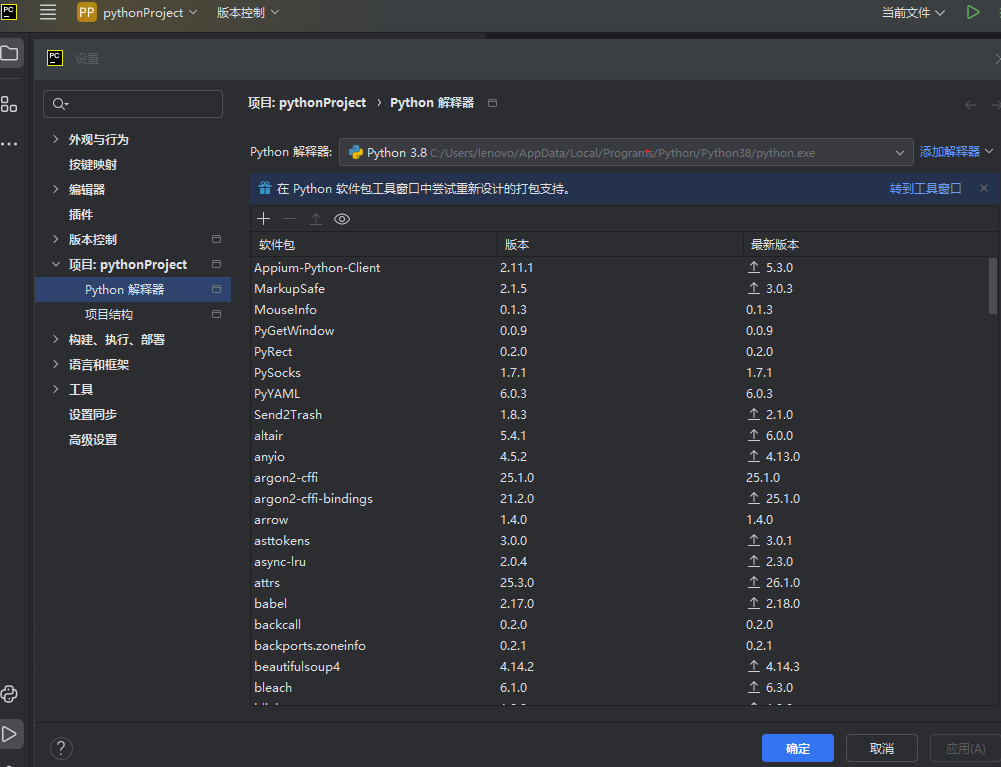Open the Project tool window folder icon
The width and height of the screenshot is (1001, 767).
click(10, 53)
